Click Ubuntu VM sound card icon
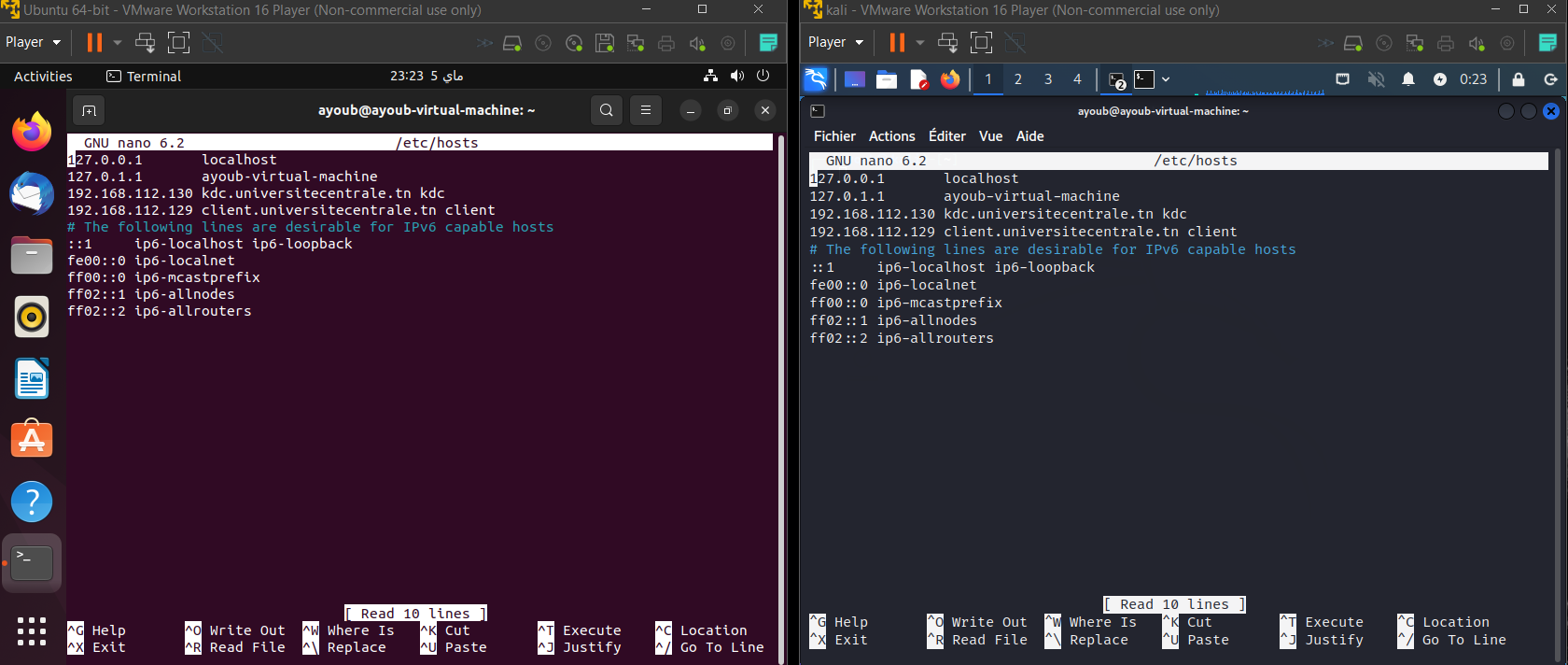Image resolution: width=1568 pixels, height=665 pixels. pos(697,43)
